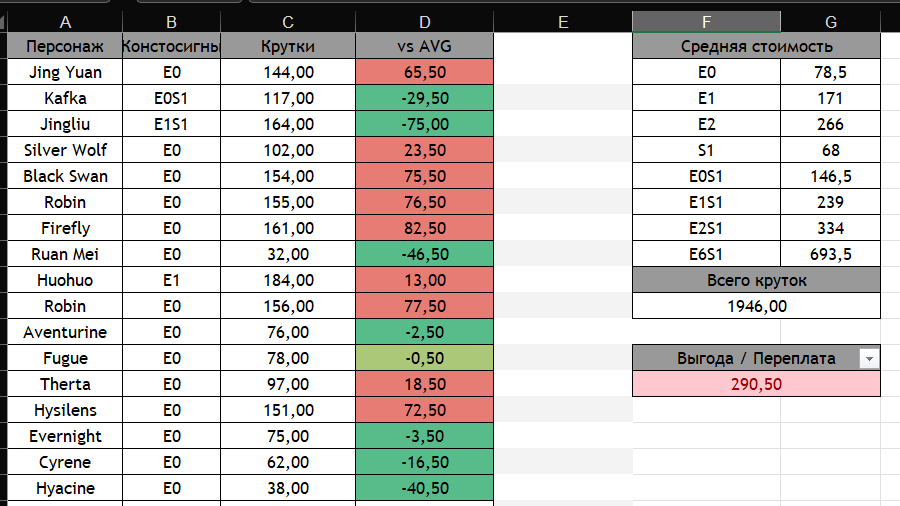Select the column B header
900x506 pixels.
point(171,21)
